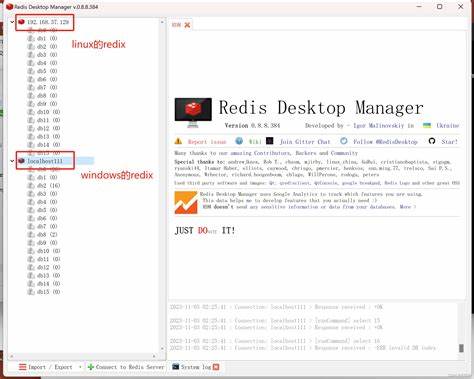Open the Gitter chat icon

coord(270,141)
